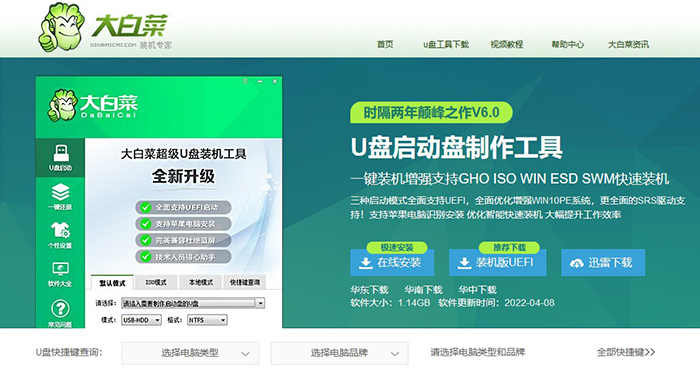The image size is (700, 375).
Task: Switch to the 快捷键查询 tab
Action: tap(245, 283)
